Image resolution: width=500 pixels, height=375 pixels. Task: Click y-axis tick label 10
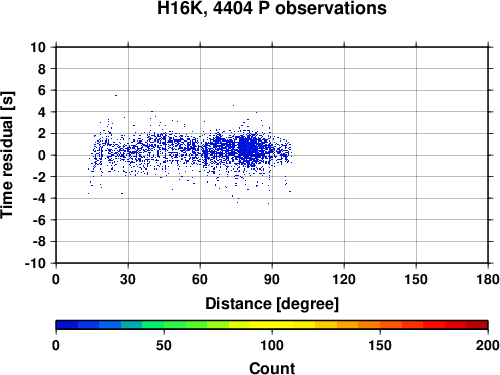[38, 47]
